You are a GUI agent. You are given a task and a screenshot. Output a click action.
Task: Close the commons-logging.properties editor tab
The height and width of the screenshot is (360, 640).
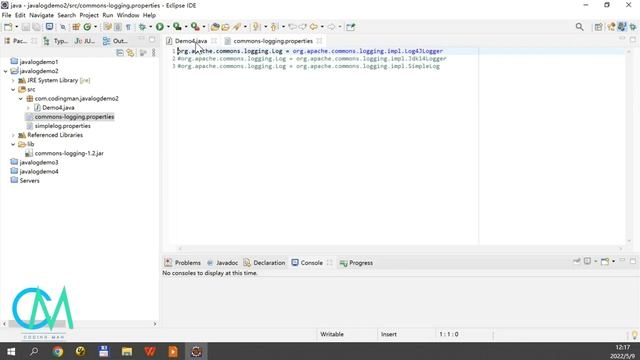(319, 41)
